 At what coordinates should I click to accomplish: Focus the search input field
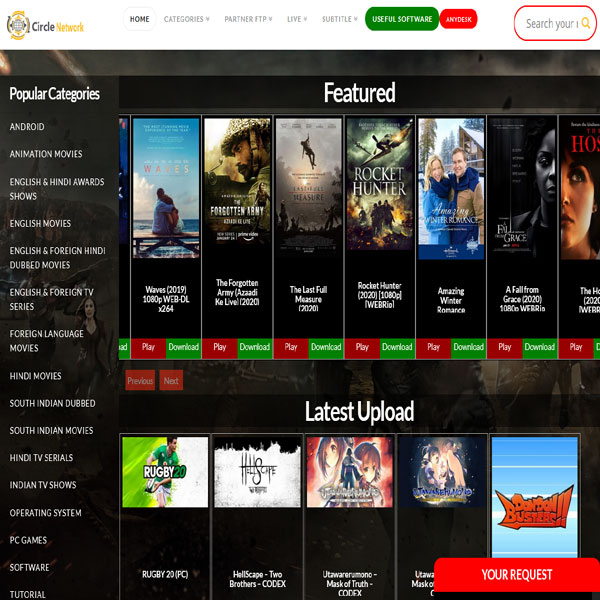point(555,23)
